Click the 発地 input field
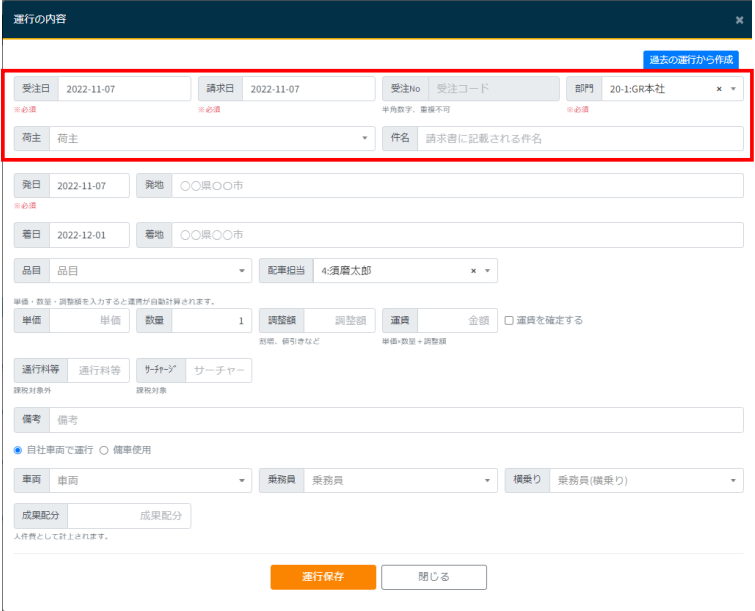This screenshot has width=755, height=611. tap(457, 186)
